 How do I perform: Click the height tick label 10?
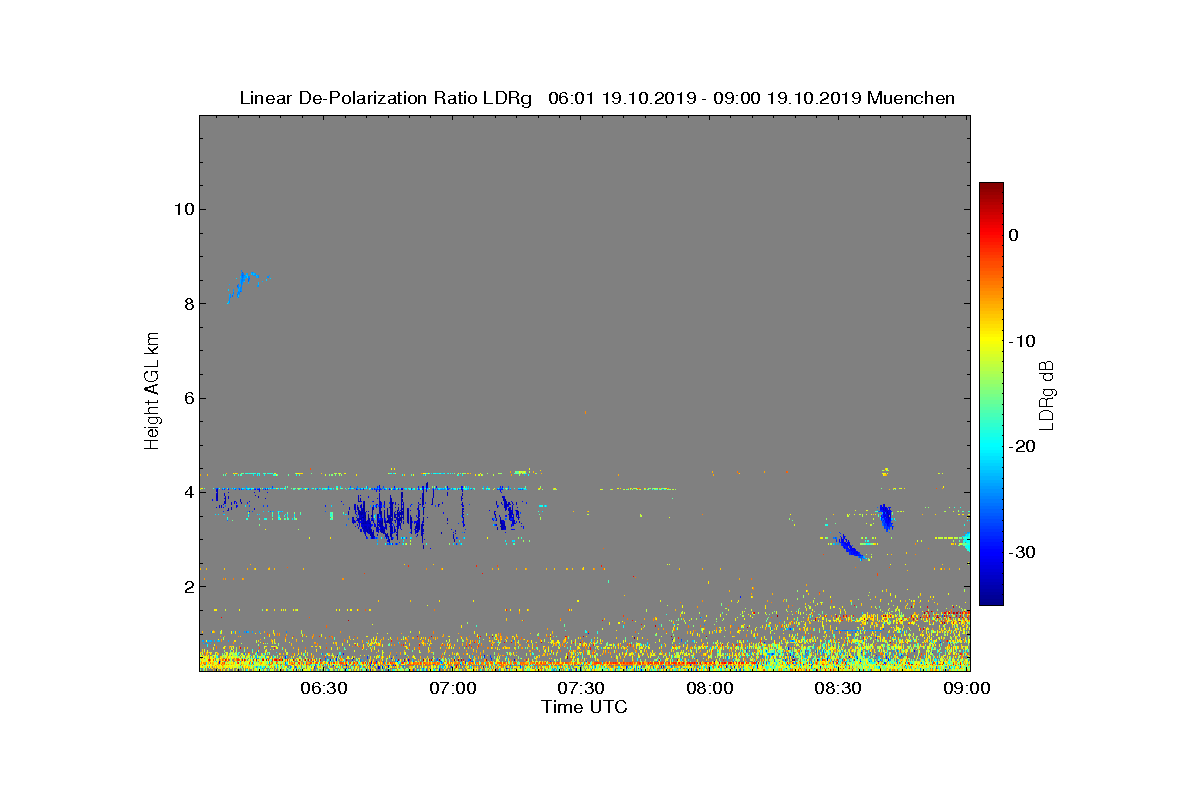coord(183,209)
